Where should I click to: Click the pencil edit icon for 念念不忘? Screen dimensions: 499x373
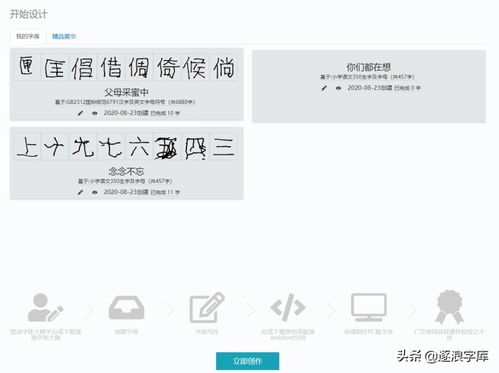coord(80,192)
